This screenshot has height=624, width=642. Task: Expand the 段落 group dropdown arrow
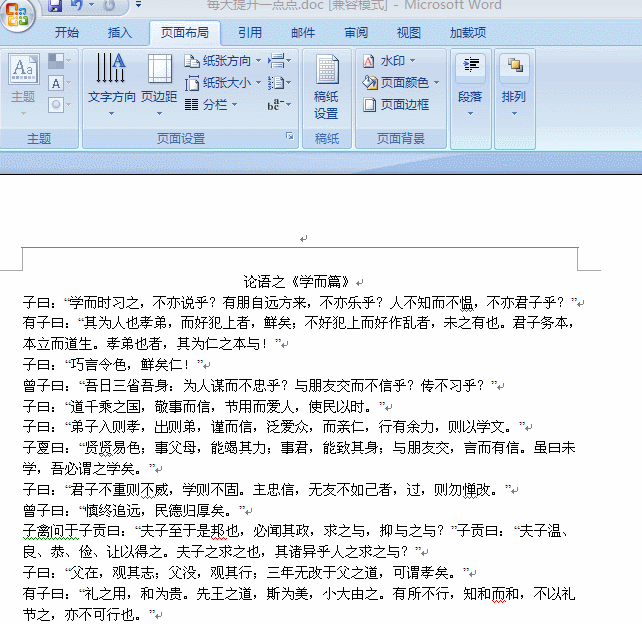[470, 113]
